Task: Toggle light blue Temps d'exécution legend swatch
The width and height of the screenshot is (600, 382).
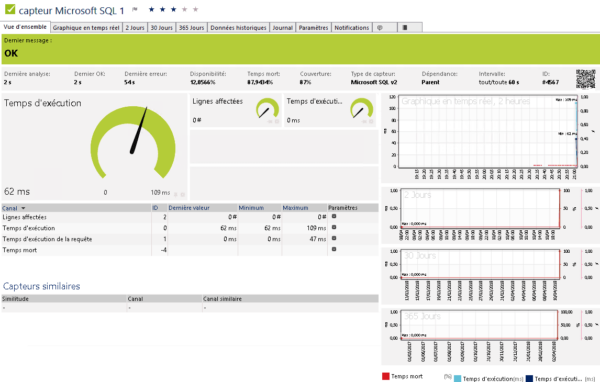Action: [x=457, y=379]
